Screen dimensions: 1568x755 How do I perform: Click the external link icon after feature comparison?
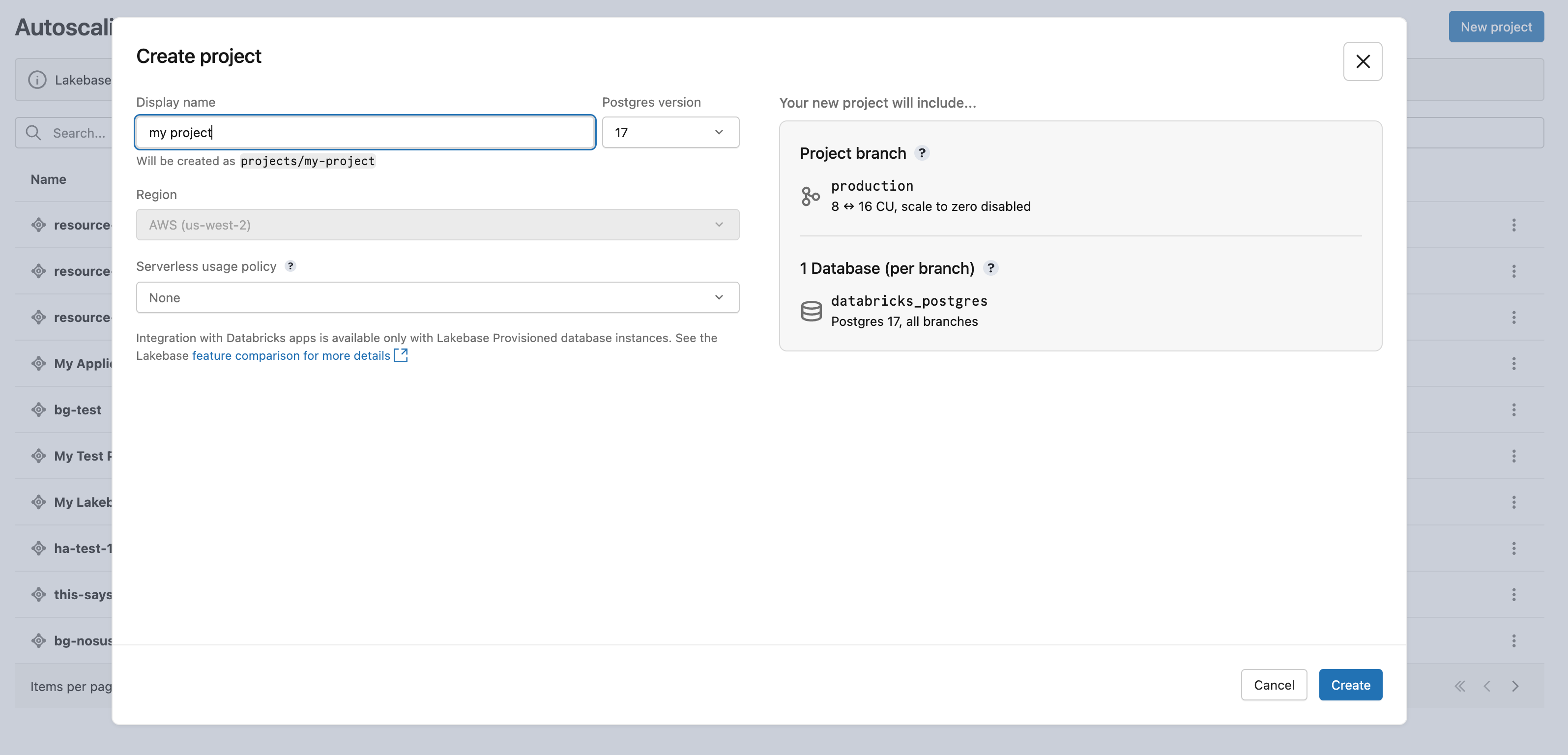(401, 355)
